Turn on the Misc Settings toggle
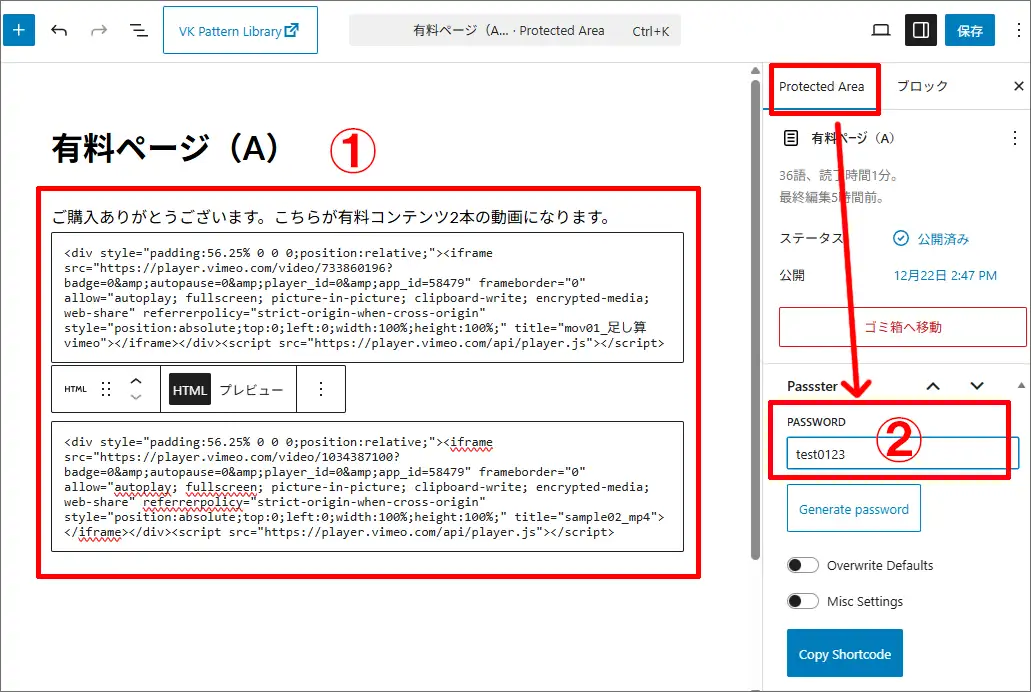The height and width of the screenshot is (692, 1031). (x=802, y=601)
